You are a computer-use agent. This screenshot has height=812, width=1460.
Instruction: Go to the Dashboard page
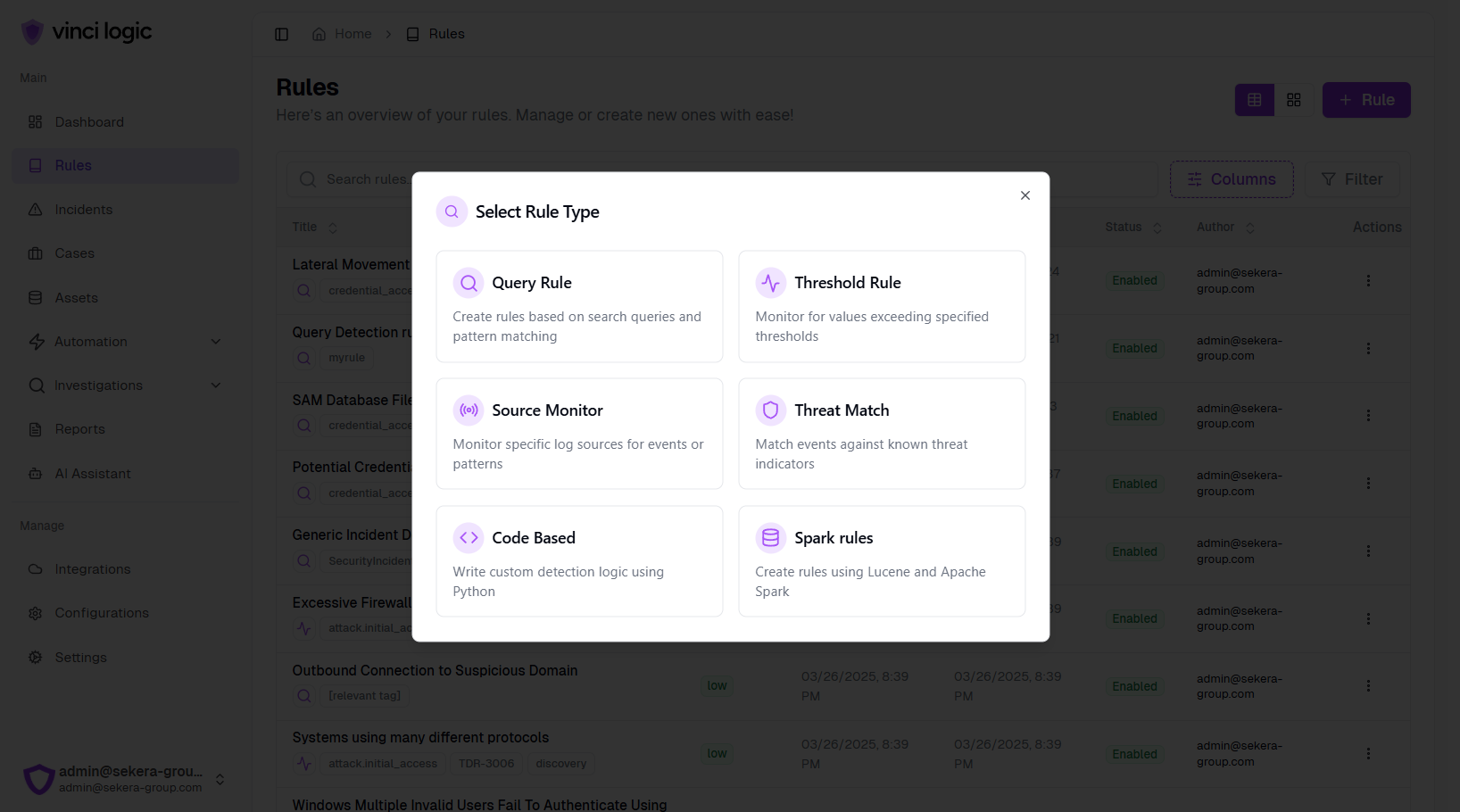89,122
